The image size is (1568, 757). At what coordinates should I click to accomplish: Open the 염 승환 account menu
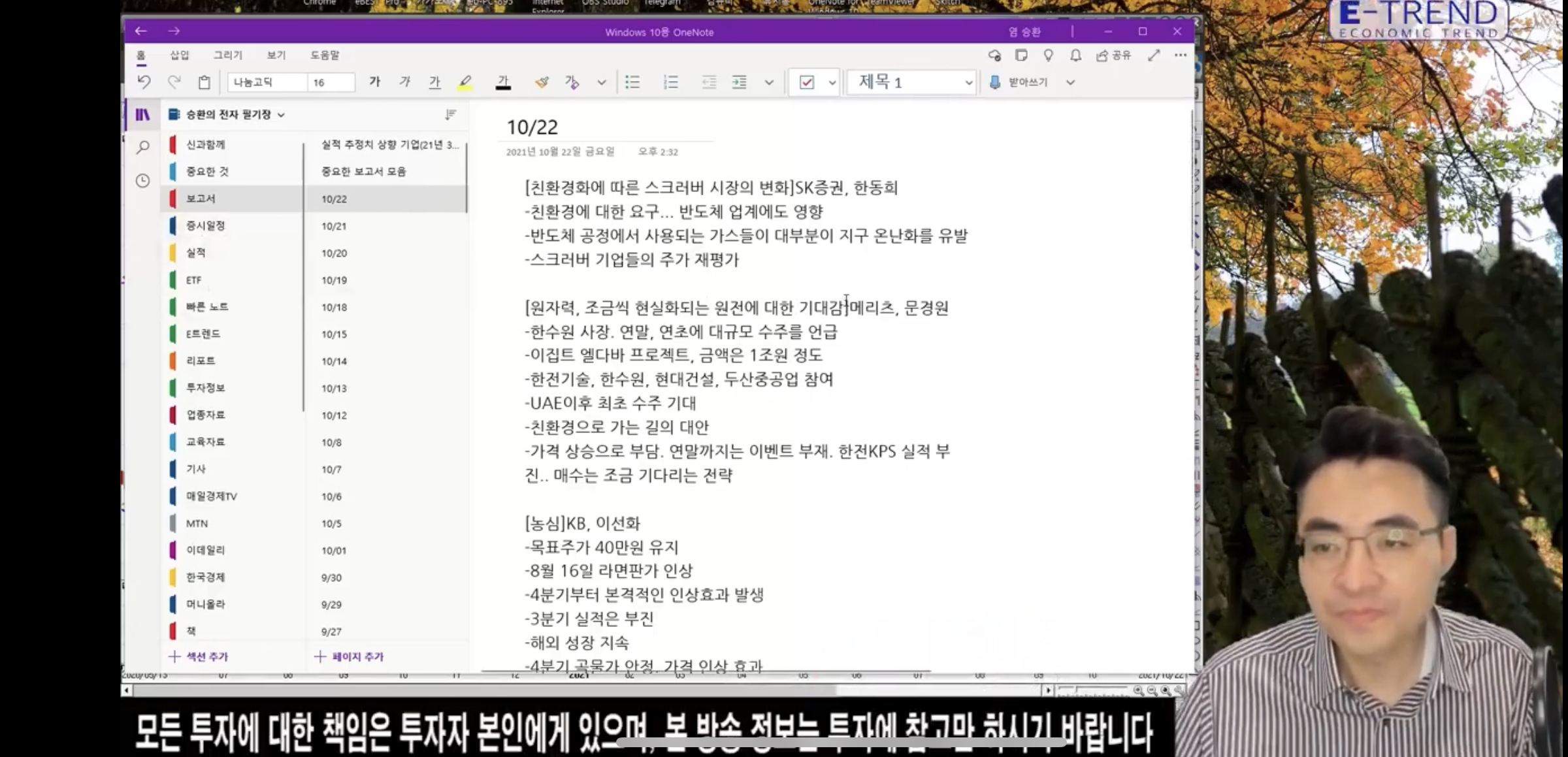point(1024,31)
